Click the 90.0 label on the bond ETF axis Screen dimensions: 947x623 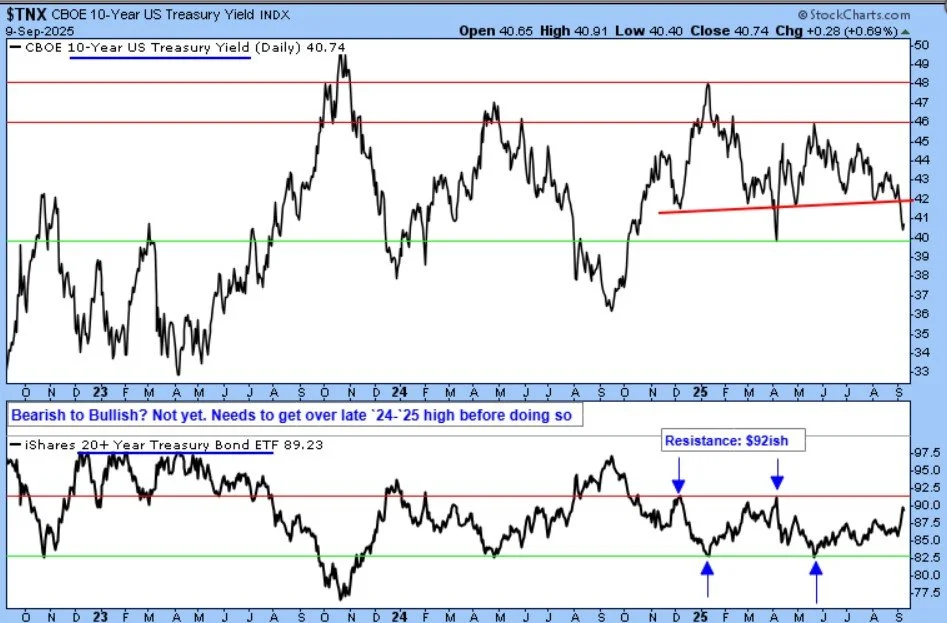(927, 505)
